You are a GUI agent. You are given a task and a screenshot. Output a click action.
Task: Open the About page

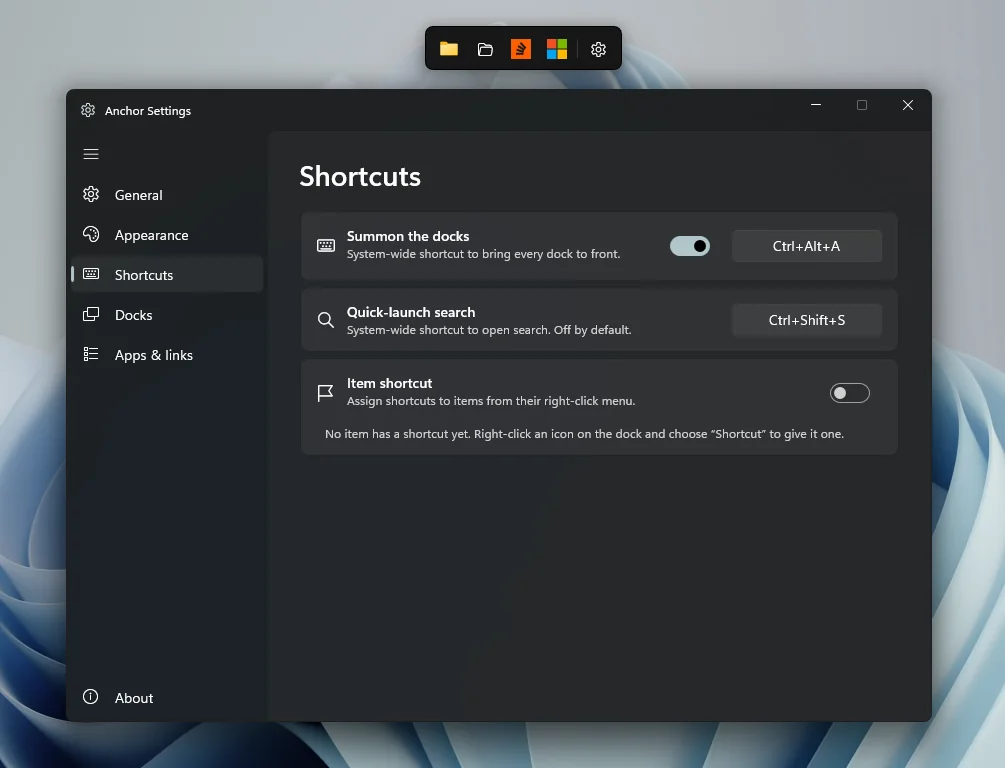tap(167, 697)
